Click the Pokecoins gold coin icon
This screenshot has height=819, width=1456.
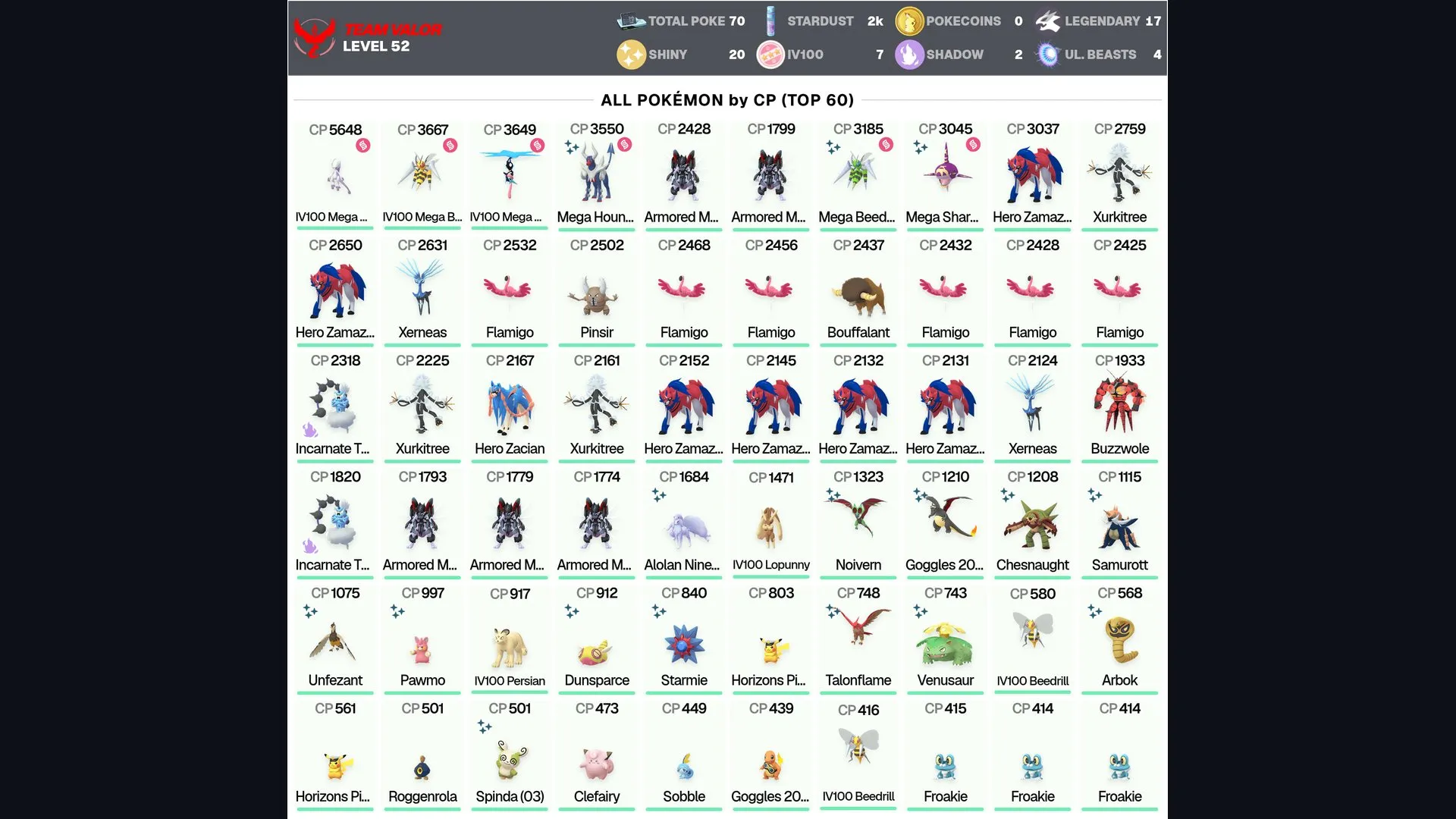pos(909,21)
